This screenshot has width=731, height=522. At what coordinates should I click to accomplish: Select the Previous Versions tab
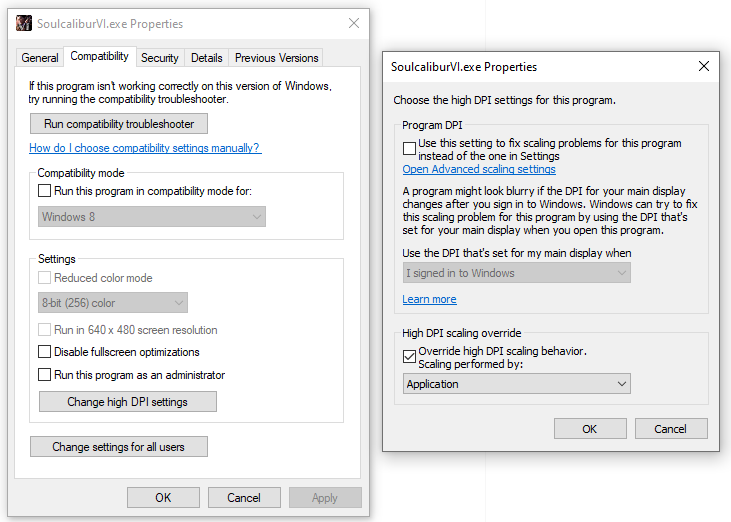pyautogui.click(x=277, y=58)
